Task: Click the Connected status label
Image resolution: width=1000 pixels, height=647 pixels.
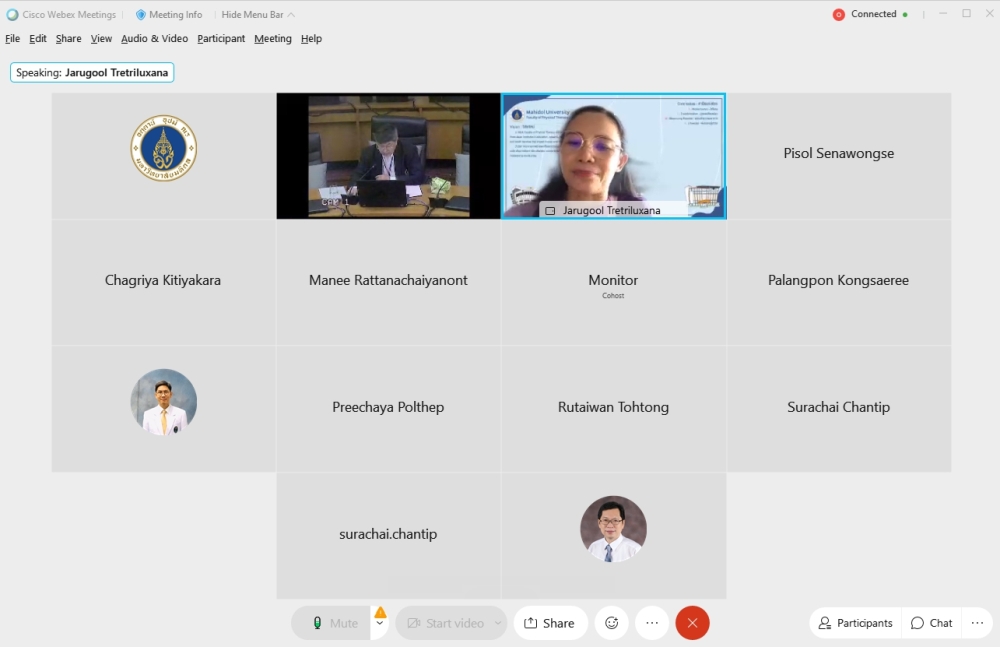Action: tap(873, 15)
